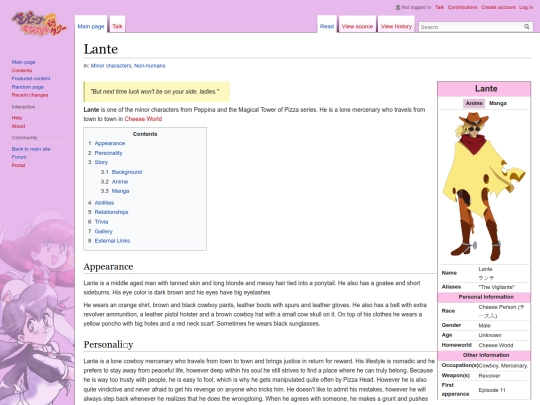
Task: Open the Help sidebar link
Action: (x=17, y=118)
